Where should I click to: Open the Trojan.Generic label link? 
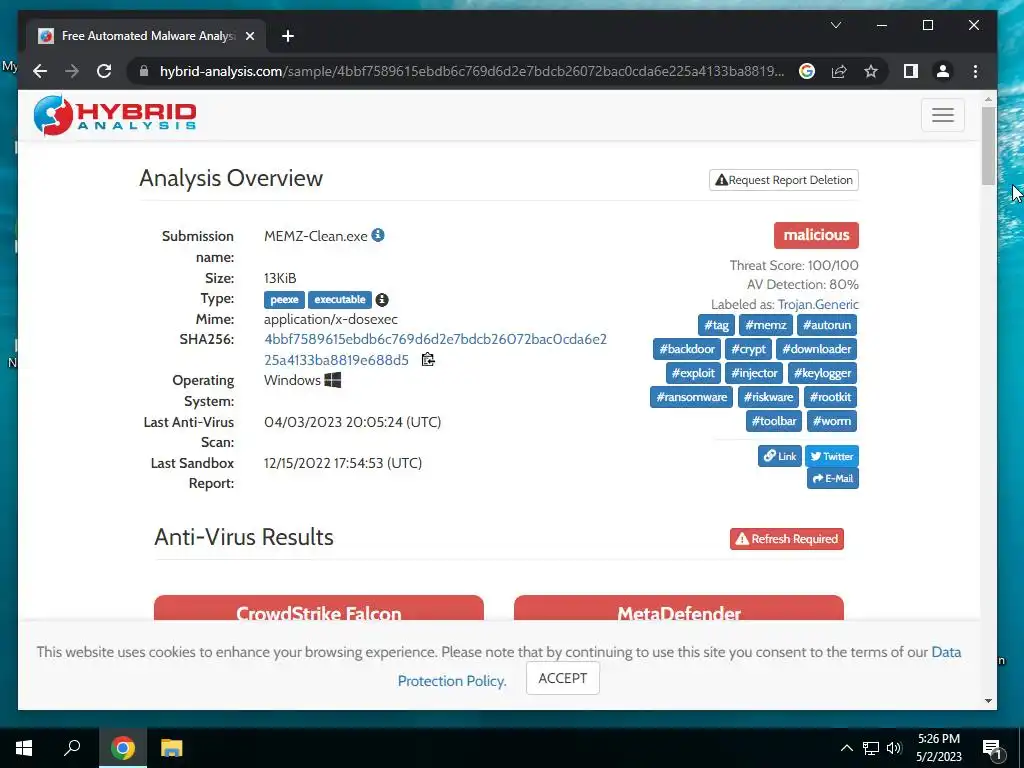point(818,304)
